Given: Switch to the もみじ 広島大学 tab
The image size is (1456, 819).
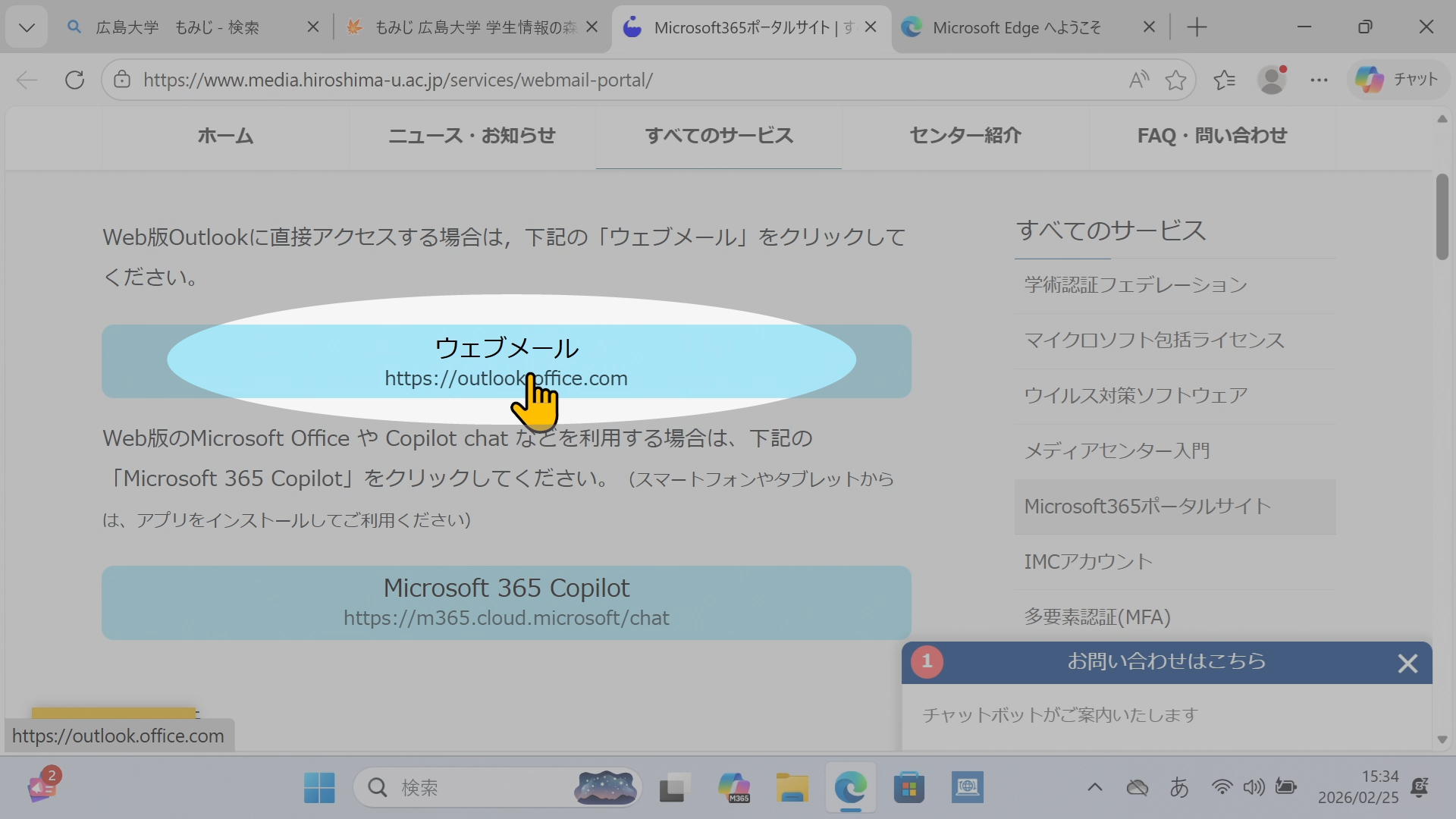Looking at the screenshot, I should pos(470,27).
